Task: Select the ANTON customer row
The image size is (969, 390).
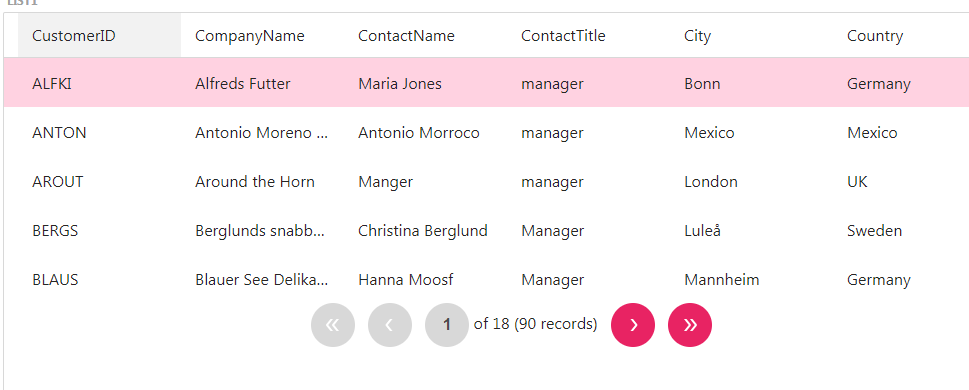Action: pos(486,132)
